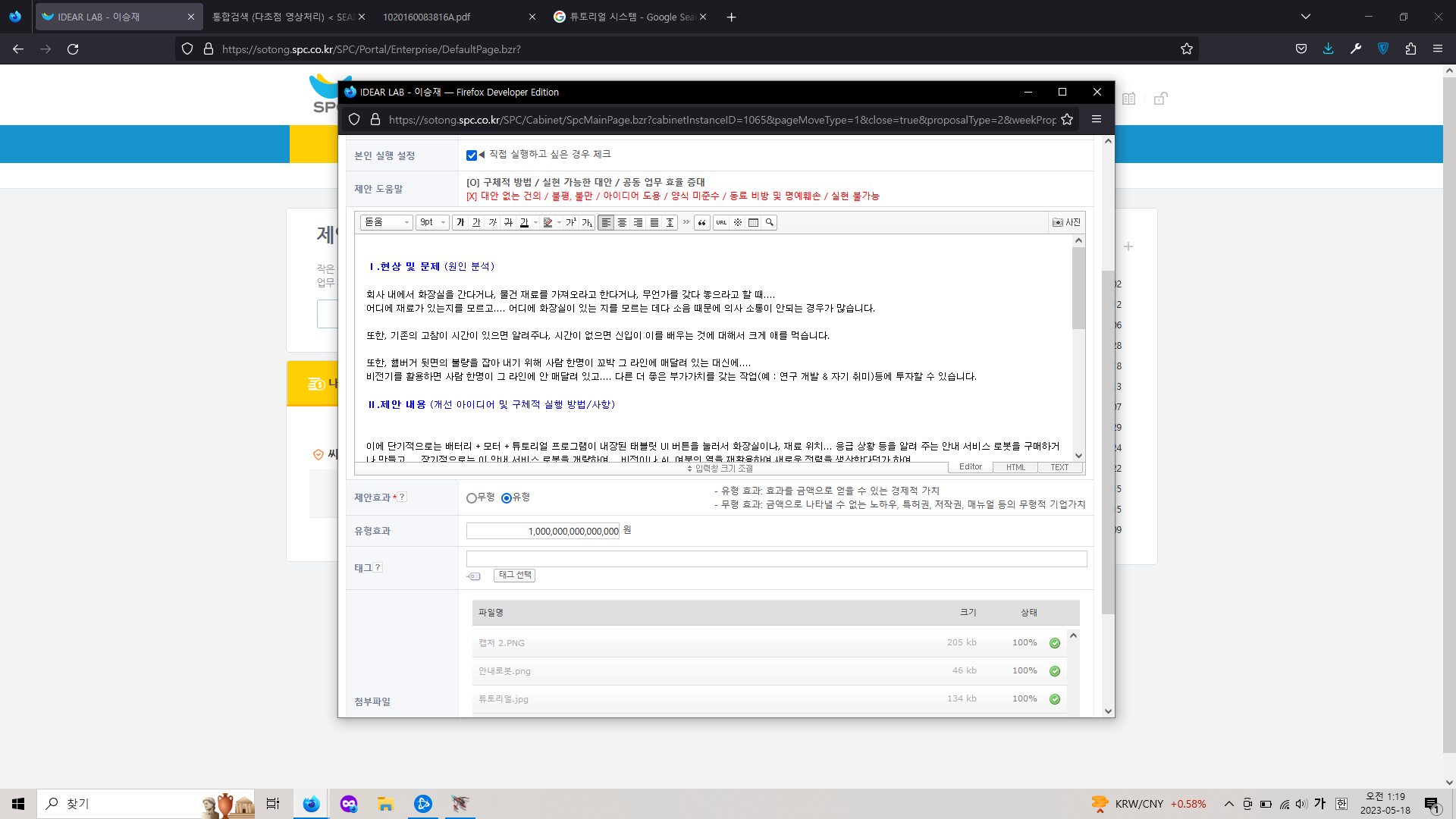Toggle bold formatting in editor toolbar
Screen dimensions: 1456x819
tap(460, 222)
